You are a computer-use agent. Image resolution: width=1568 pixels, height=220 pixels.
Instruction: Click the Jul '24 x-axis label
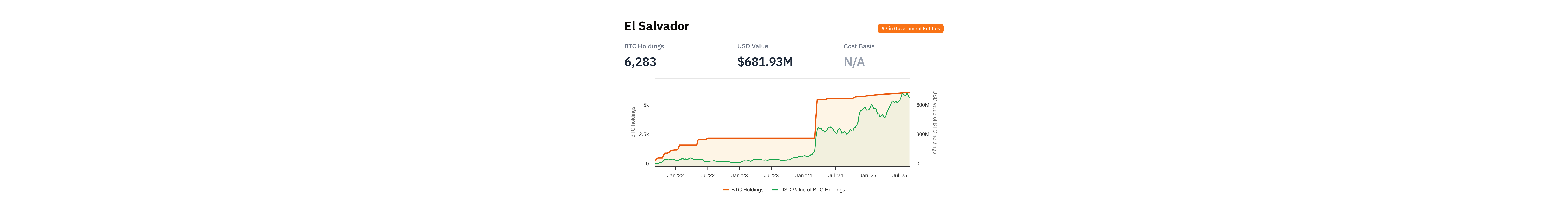click(x=836, y=176)
